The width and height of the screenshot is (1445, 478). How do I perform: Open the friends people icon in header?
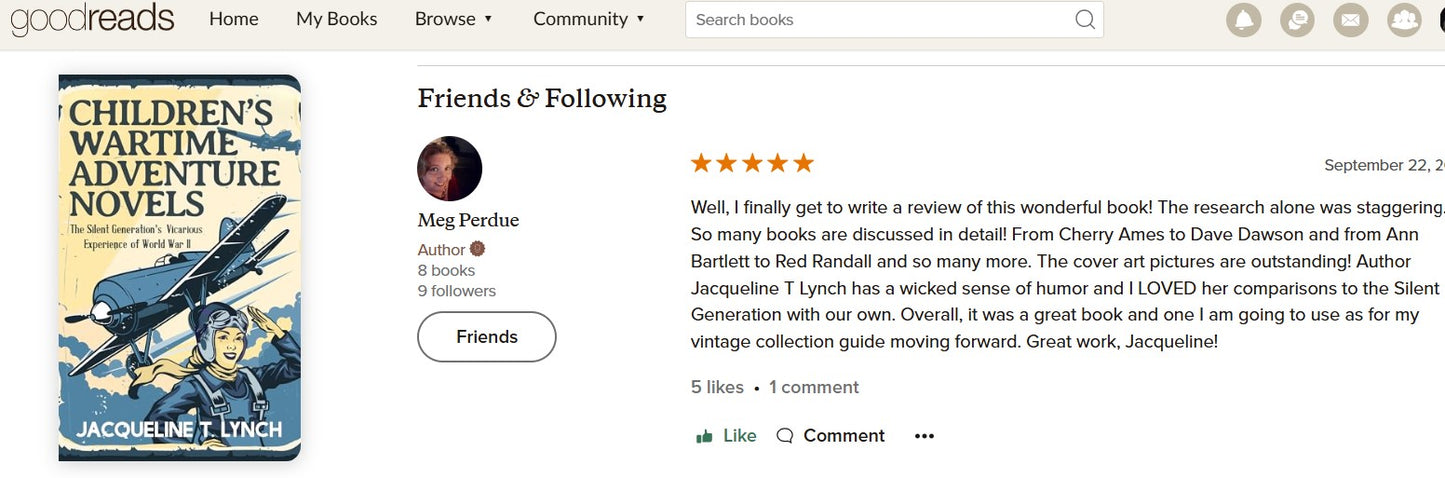(1404, 20)
